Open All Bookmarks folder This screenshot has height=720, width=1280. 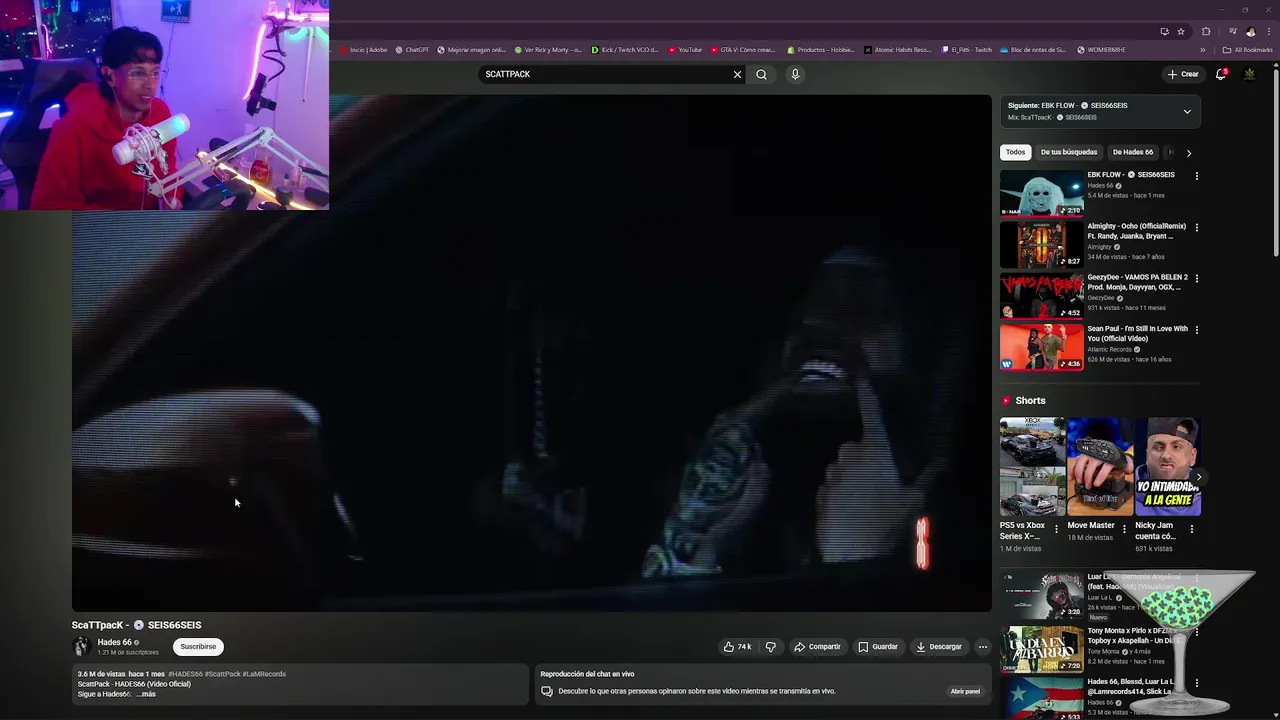click(1248, 50)
